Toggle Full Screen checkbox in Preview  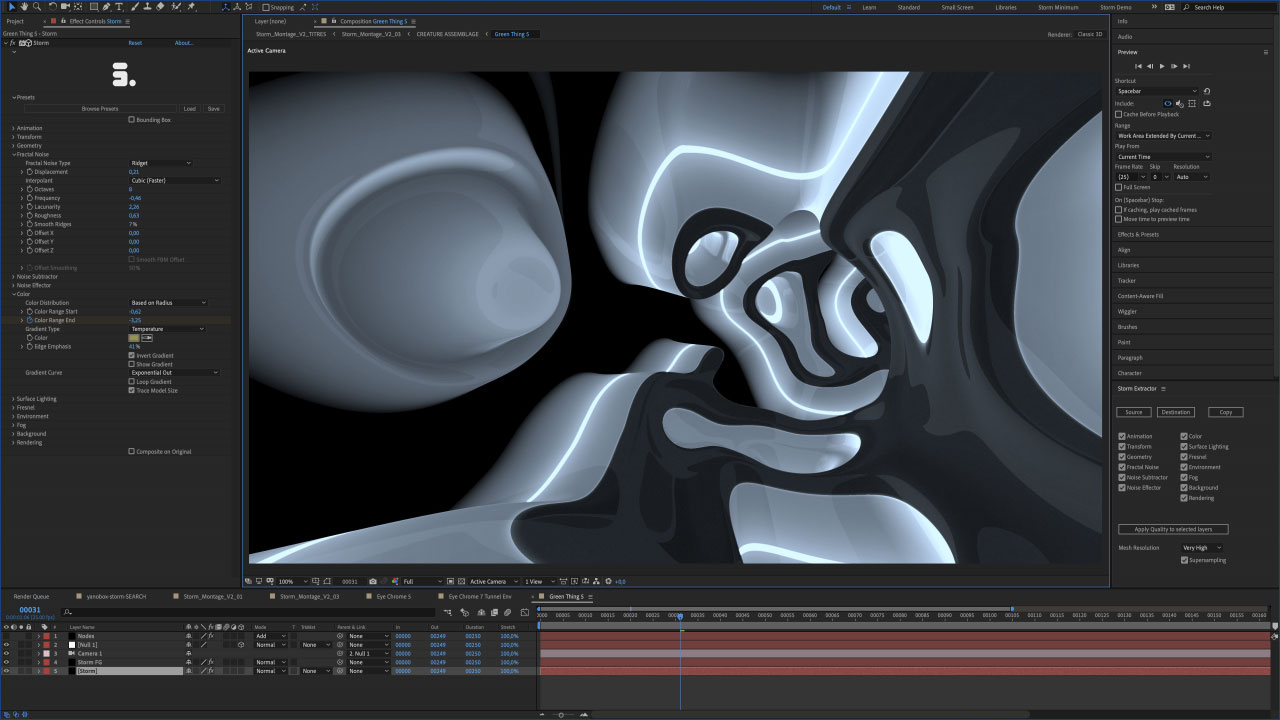[x=1118, y=187]
